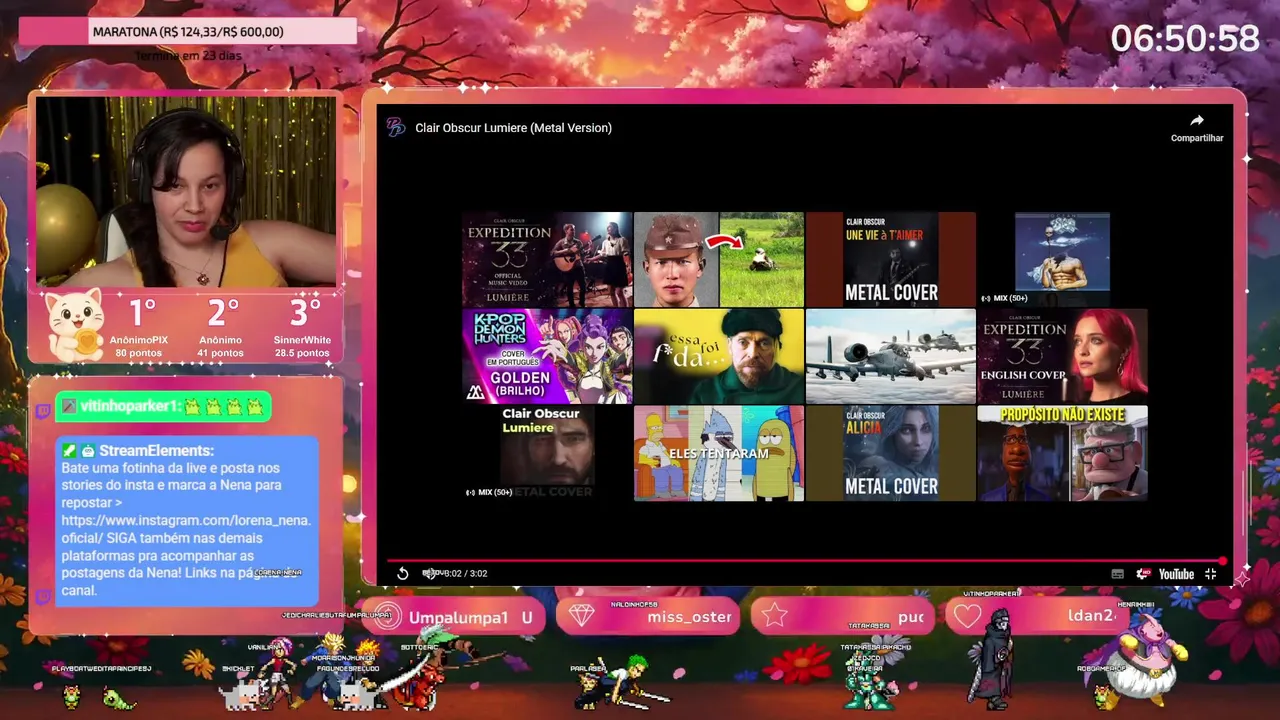
Task: Open video on YouTube via logo
Action: (1176, 574)
